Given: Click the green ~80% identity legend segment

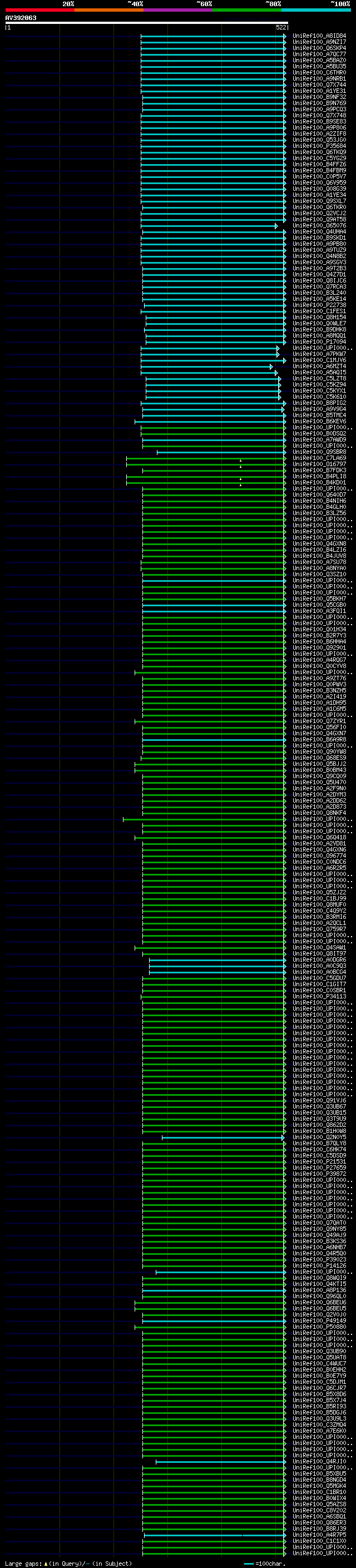Looking at the screenshot, I should pyautogui.click(x=247, y=10).
